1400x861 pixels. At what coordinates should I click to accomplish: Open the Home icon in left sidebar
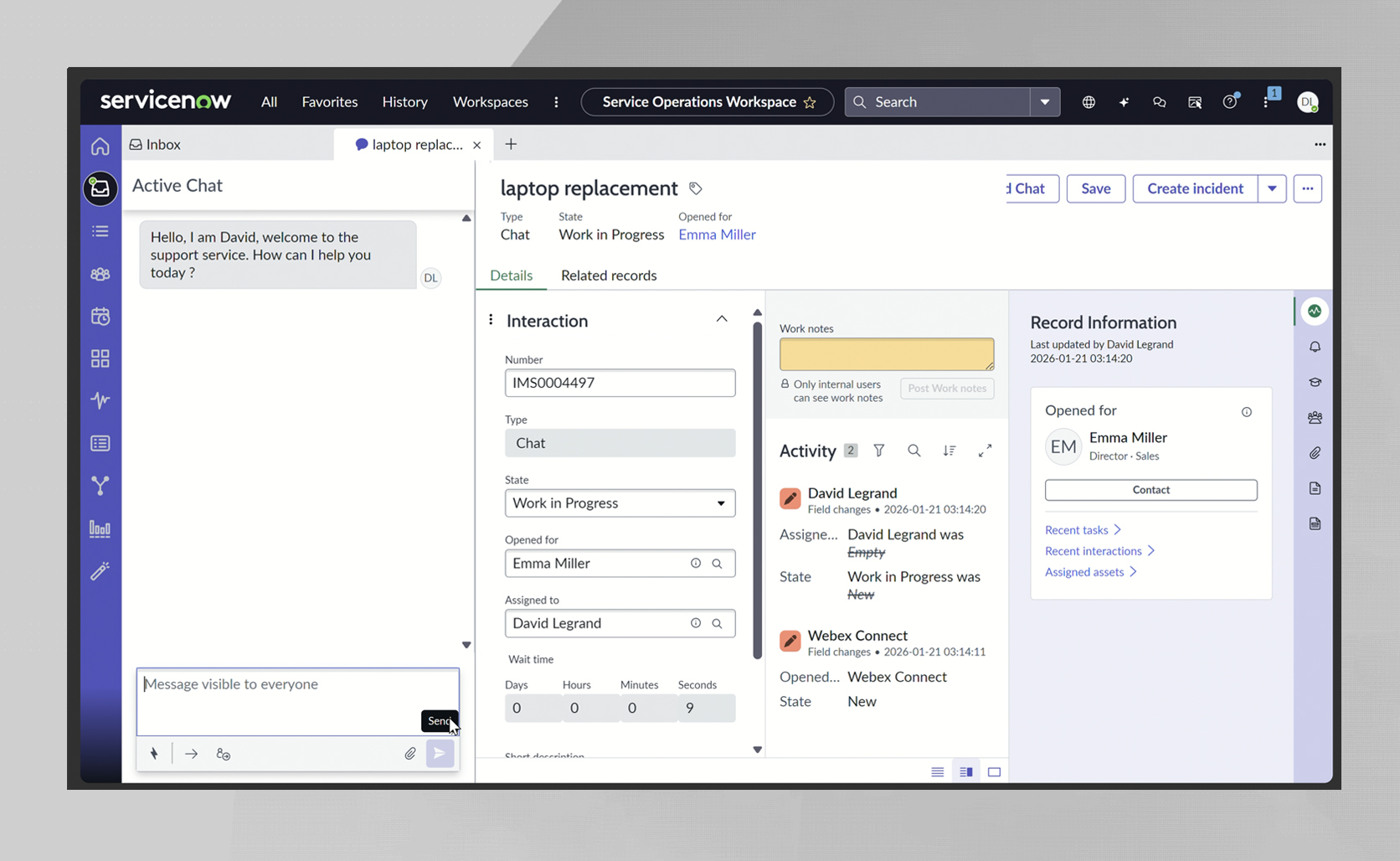[100, 147]
